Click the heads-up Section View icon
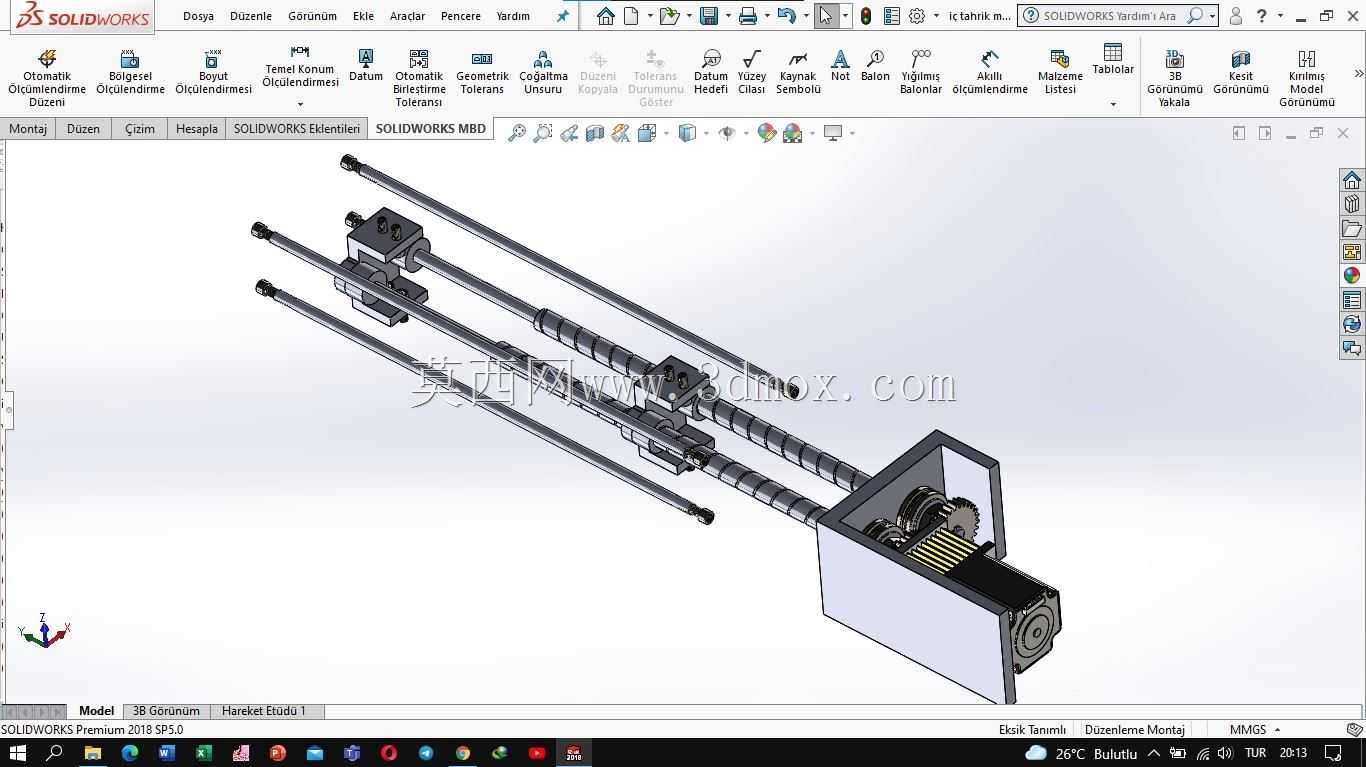The image size is (1366, 767). (x=595, y=133)
